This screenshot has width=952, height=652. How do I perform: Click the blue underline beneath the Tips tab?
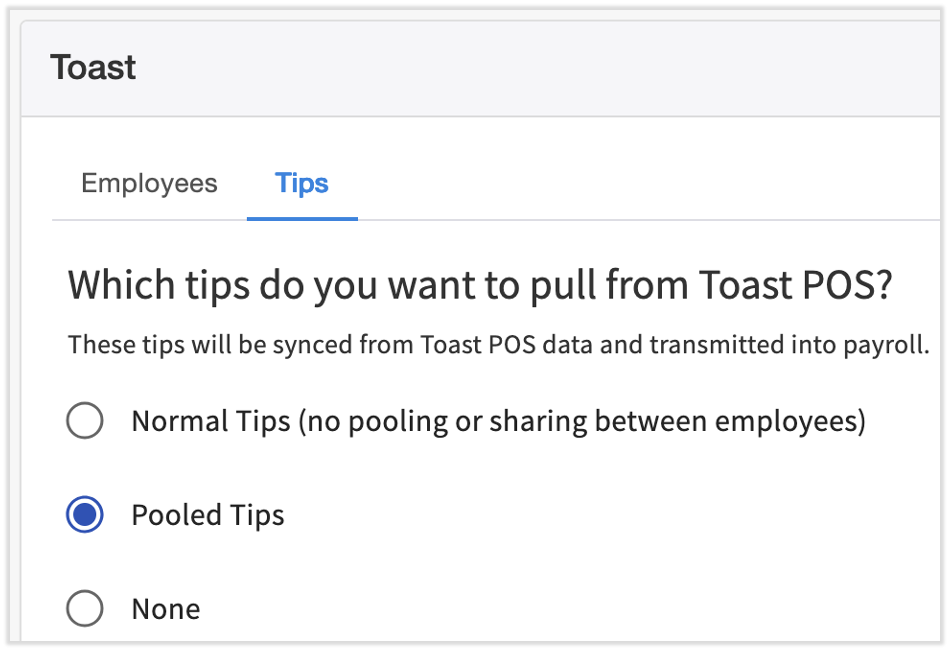tap(302, 218)
